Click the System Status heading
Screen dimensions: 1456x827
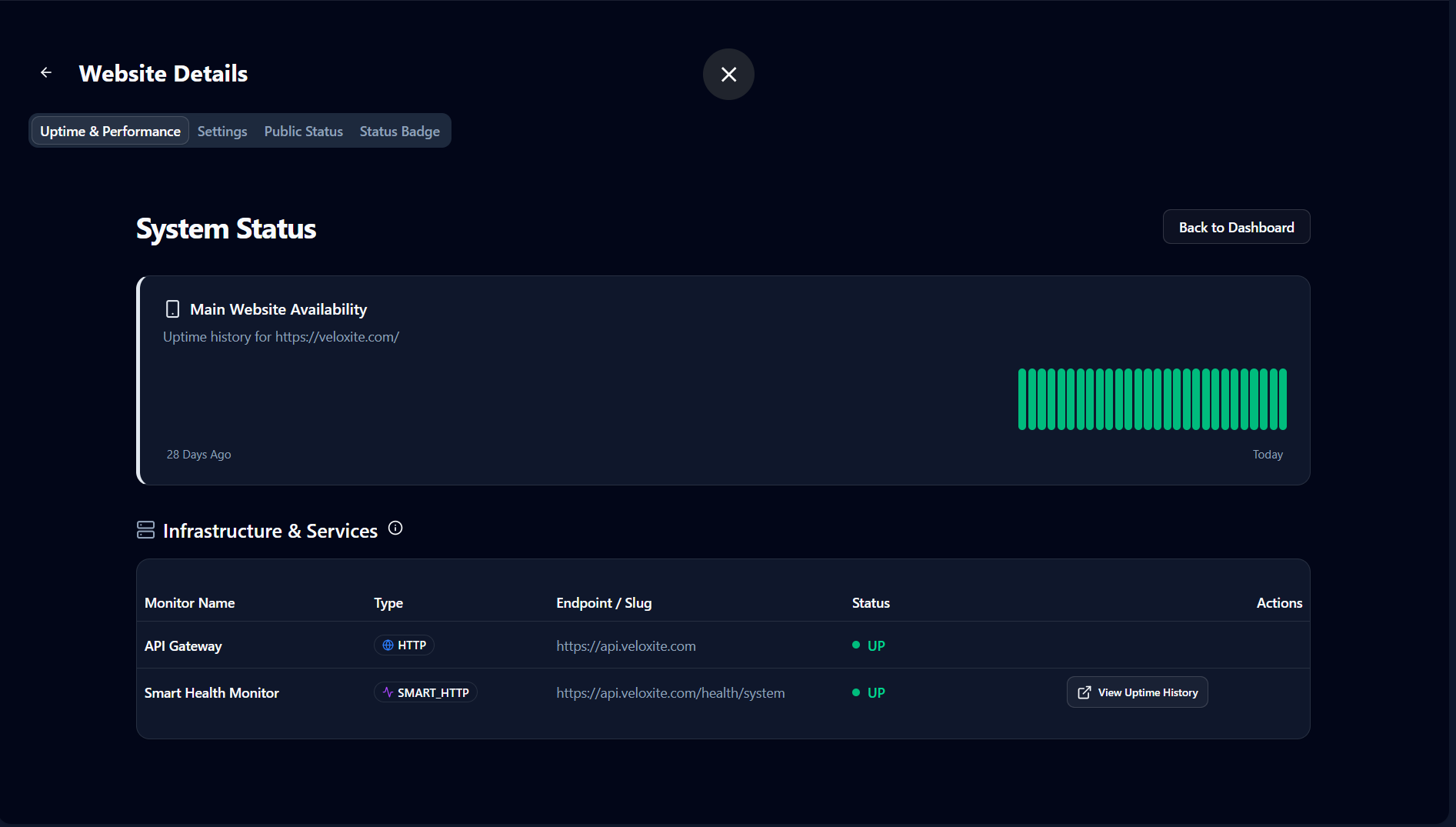pyautogui.click(x=226, y=228)
